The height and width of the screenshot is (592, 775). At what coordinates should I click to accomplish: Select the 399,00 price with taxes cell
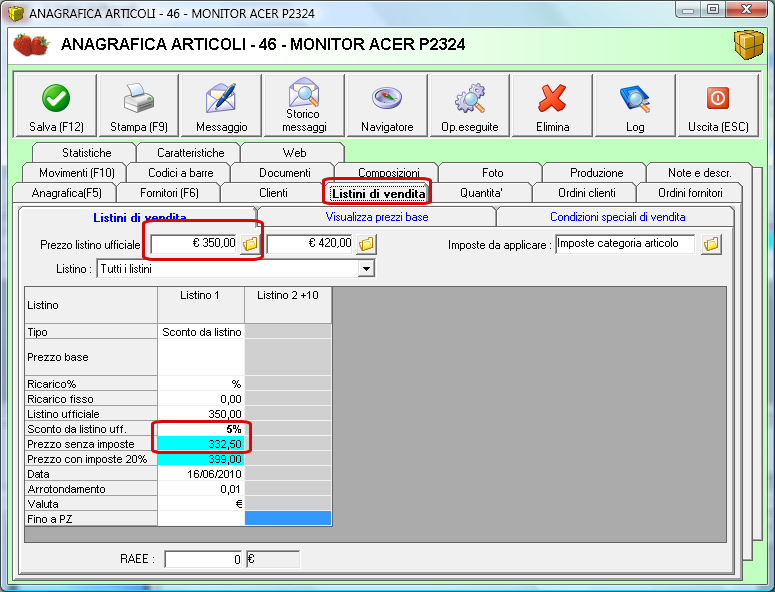click(x=201, y=459)
